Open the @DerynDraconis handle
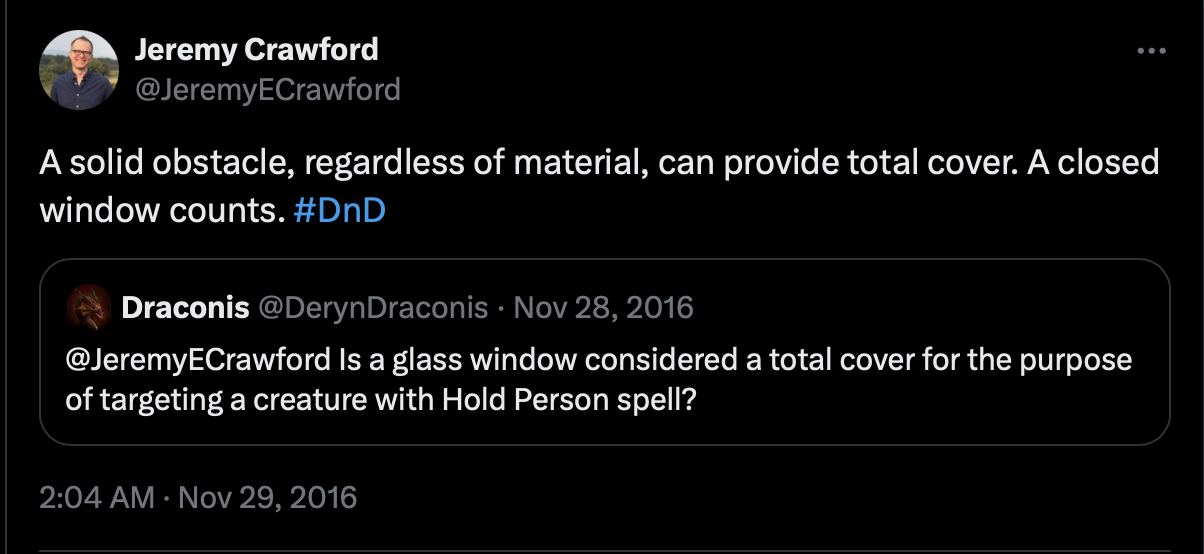The image size is (1204, 554). click(374, 307)
